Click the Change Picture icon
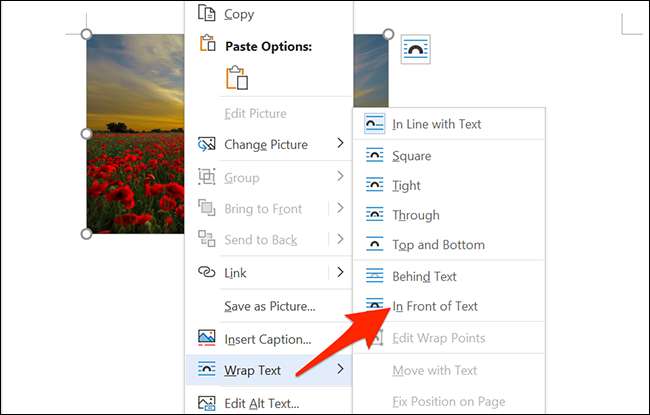 (207, 144)
